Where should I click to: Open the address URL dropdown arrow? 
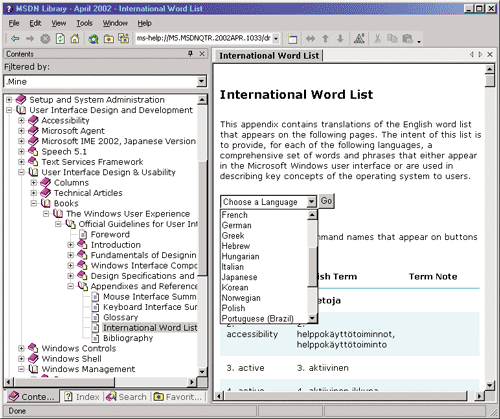click(276, 39)
